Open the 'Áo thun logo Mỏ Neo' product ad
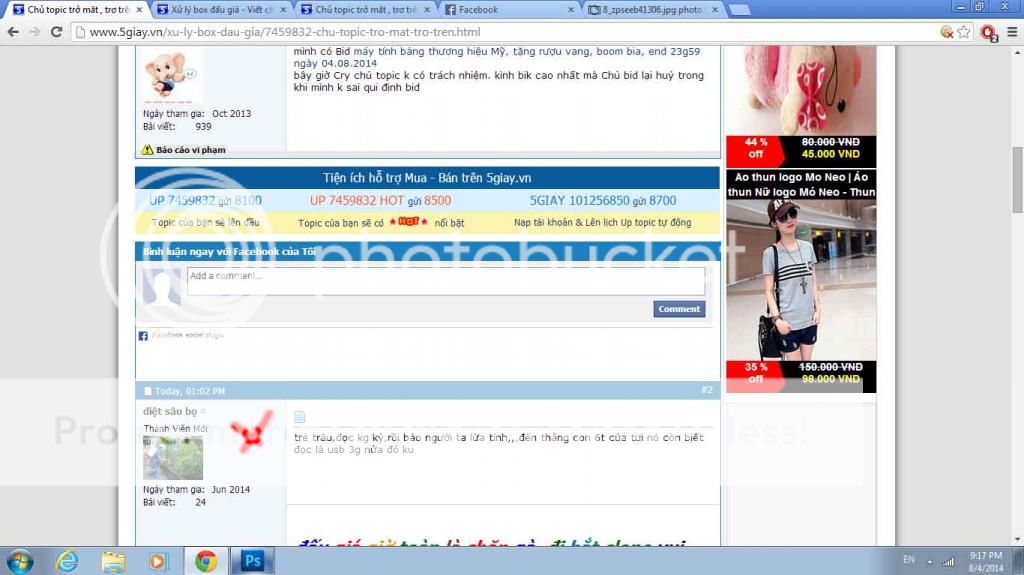 pyautogui.click(x=800, y=184)
